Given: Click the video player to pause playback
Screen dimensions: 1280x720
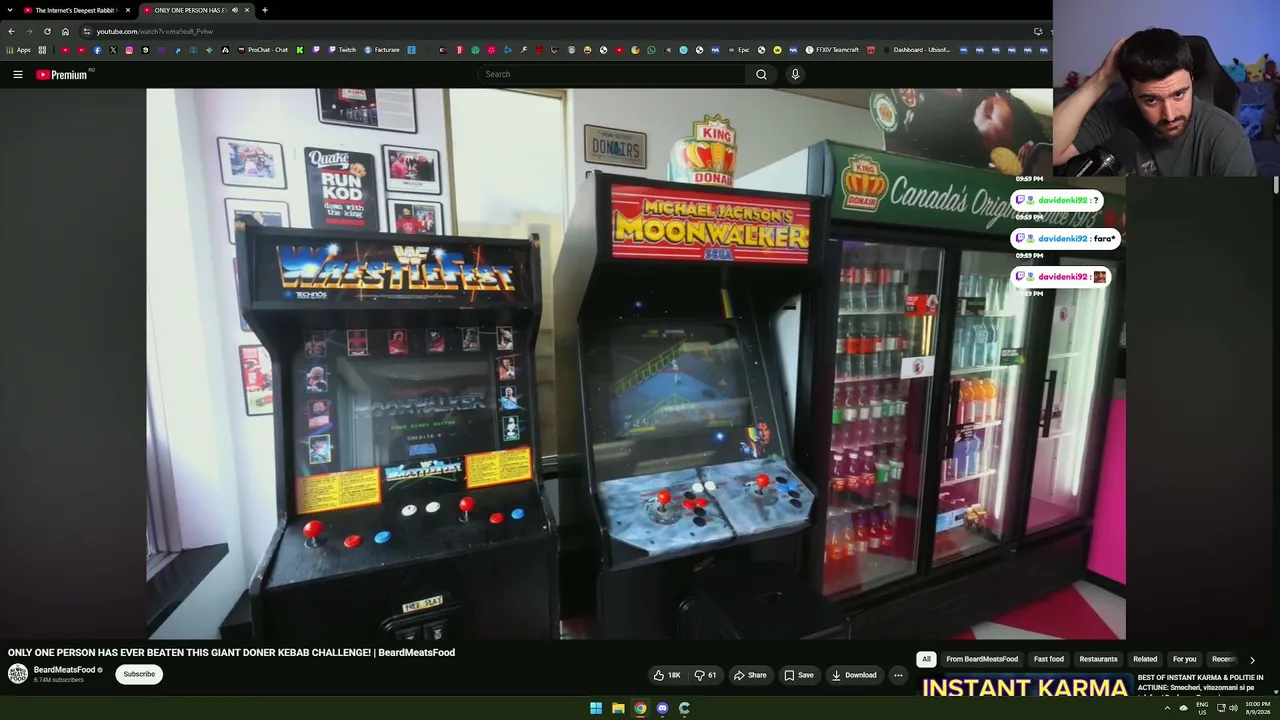Looking at the screenshot, I should click(636, 364).
